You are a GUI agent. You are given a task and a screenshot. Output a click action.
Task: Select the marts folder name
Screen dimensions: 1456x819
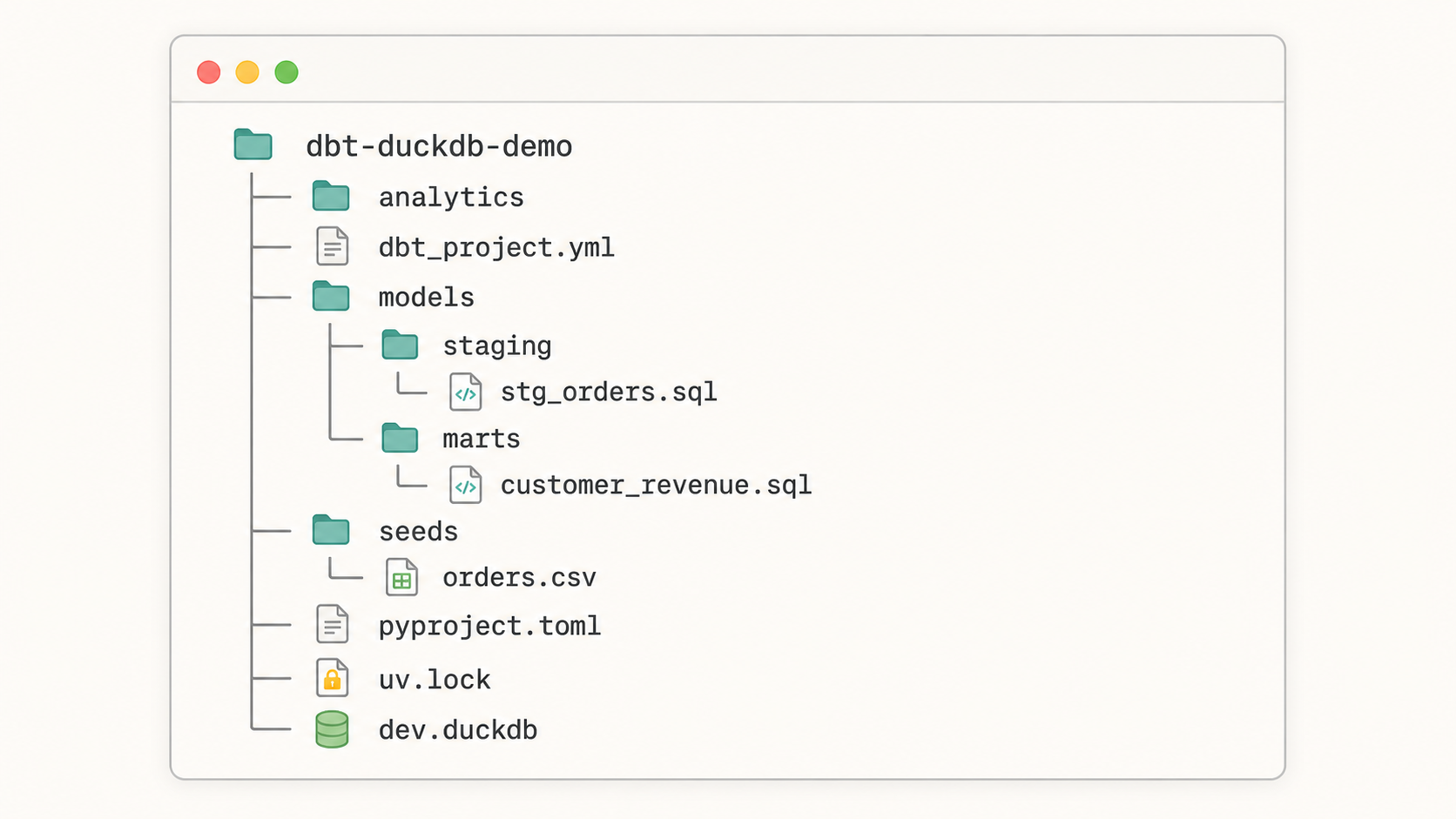482,439
